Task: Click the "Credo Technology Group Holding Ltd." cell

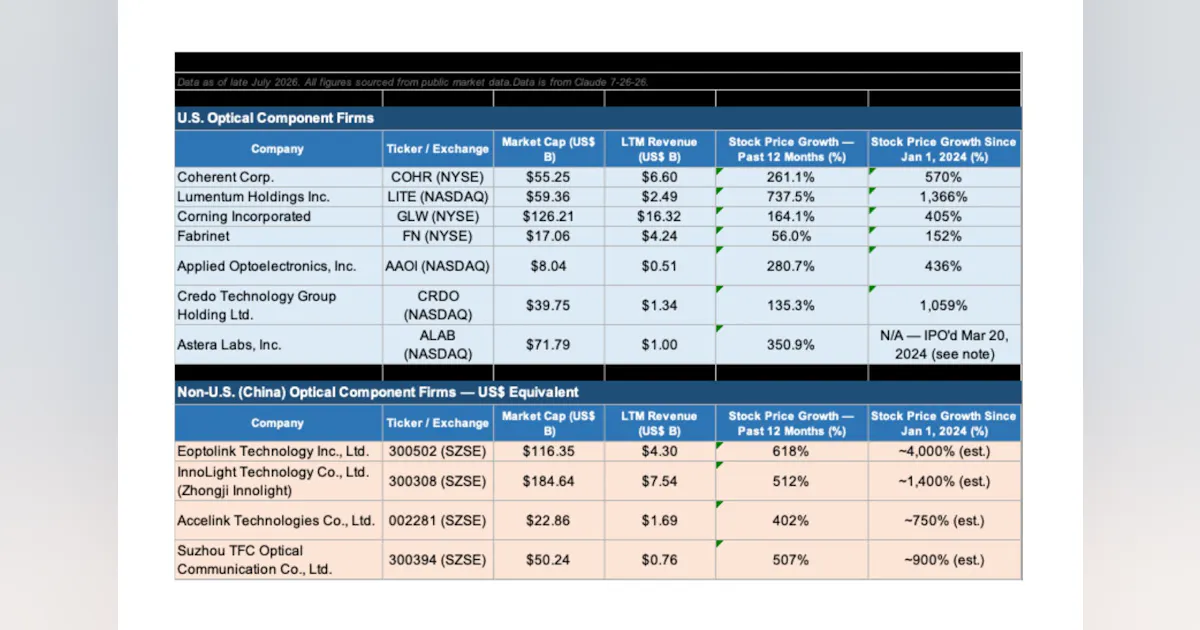Action: pyautogui.click(x=278, y=305)
